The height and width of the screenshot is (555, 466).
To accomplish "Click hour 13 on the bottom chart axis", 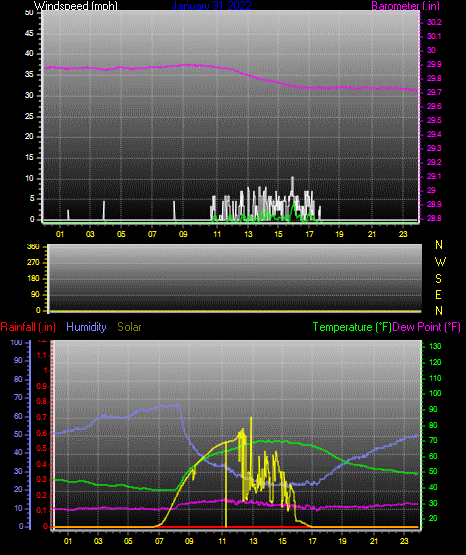I will click(253, 541).
